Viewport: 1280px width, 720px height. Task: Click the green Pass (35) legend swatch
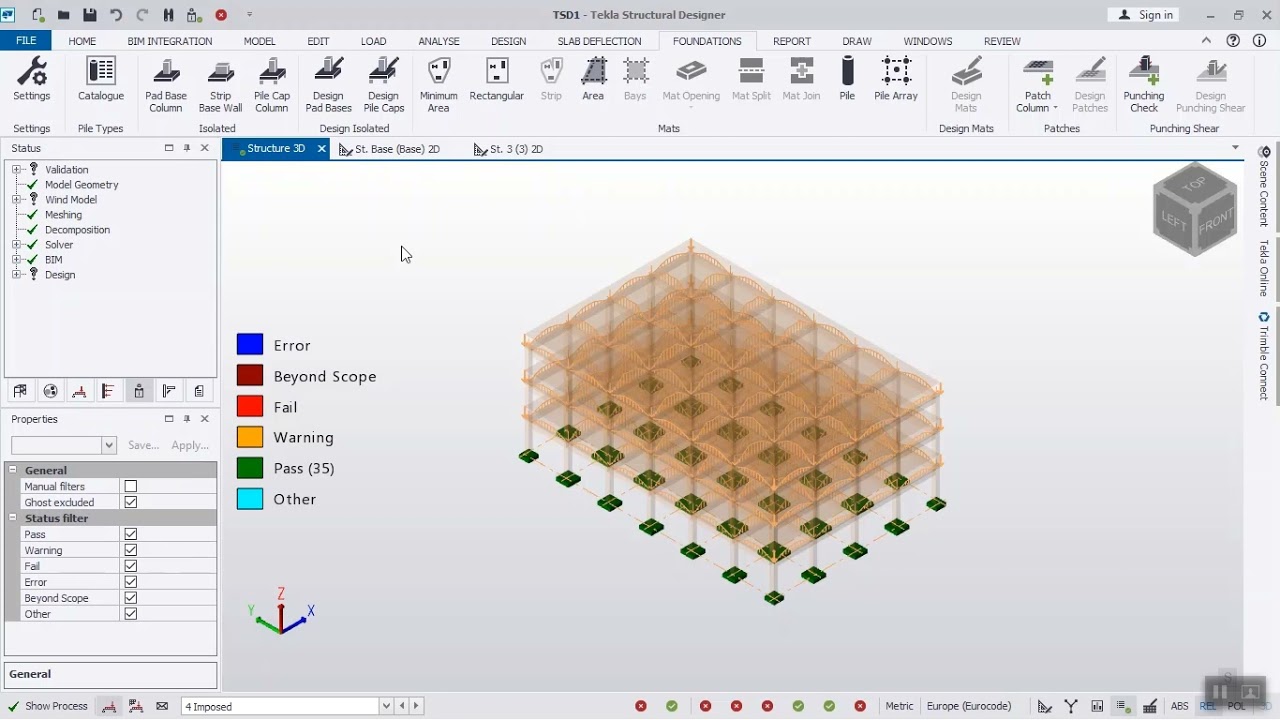[x=250, y=468]
